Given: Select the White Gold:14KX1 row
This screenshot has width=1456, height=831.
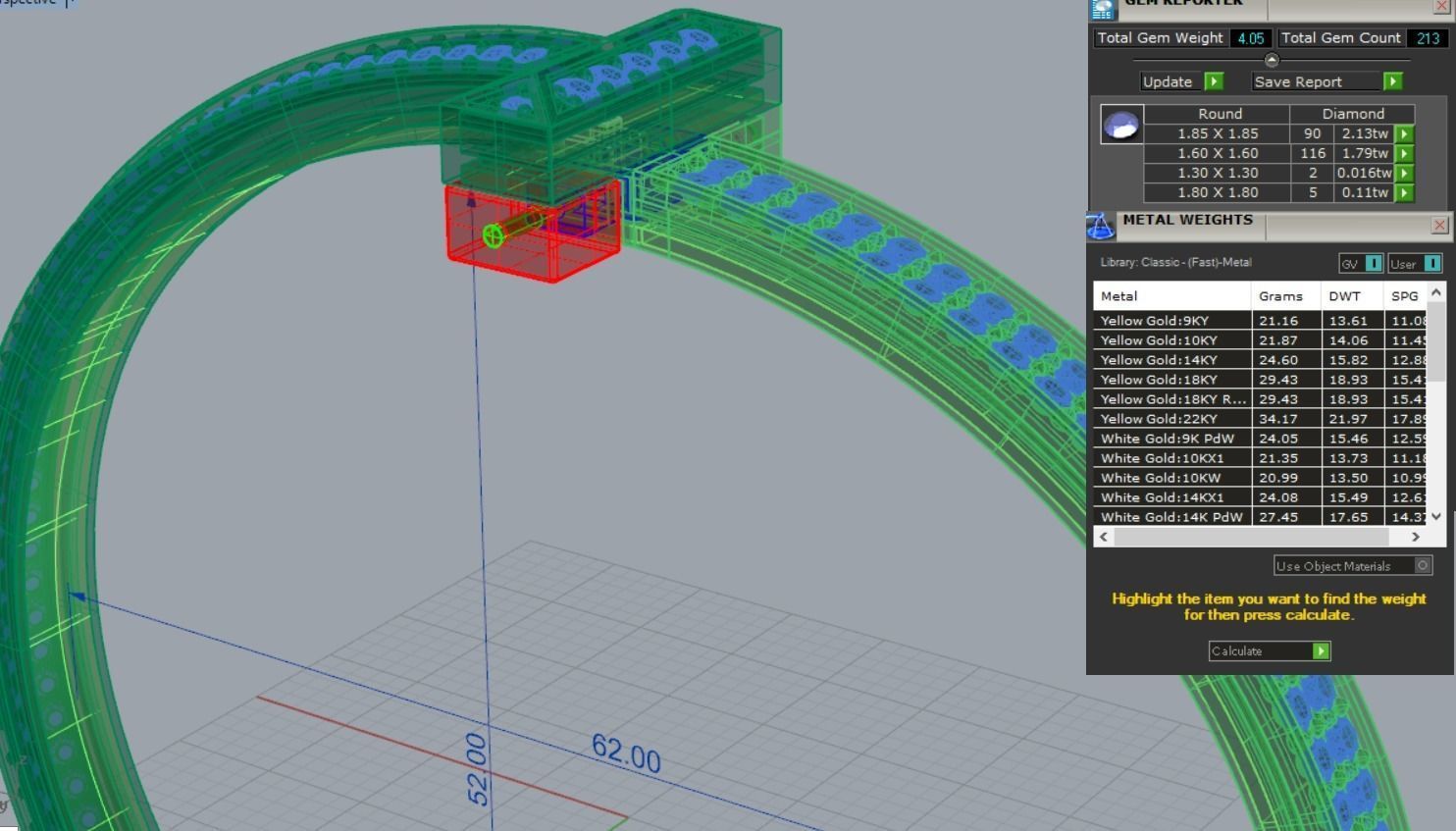Looking at the screenshot, I should tap(1261, 497).
